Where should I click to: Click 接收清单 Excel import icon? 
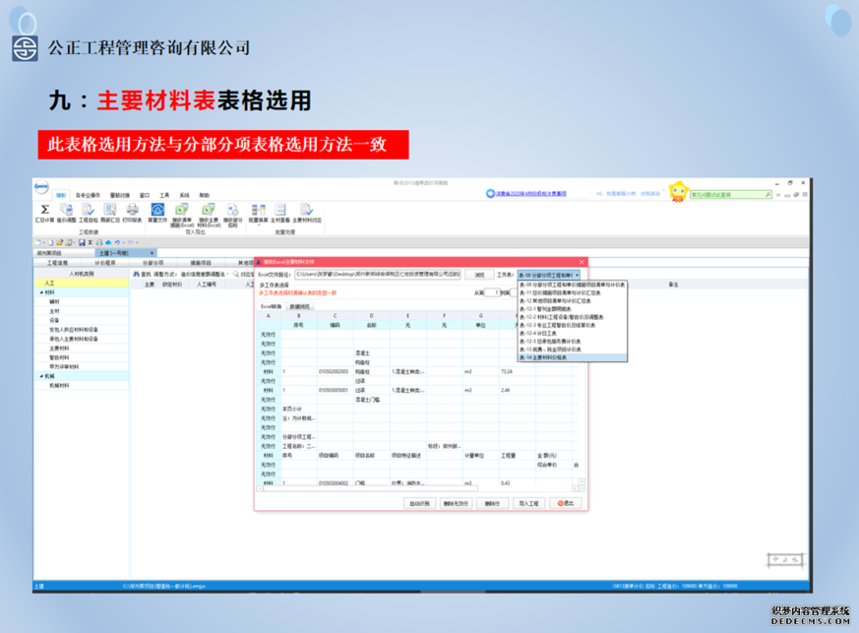click(x=182, y=215)
